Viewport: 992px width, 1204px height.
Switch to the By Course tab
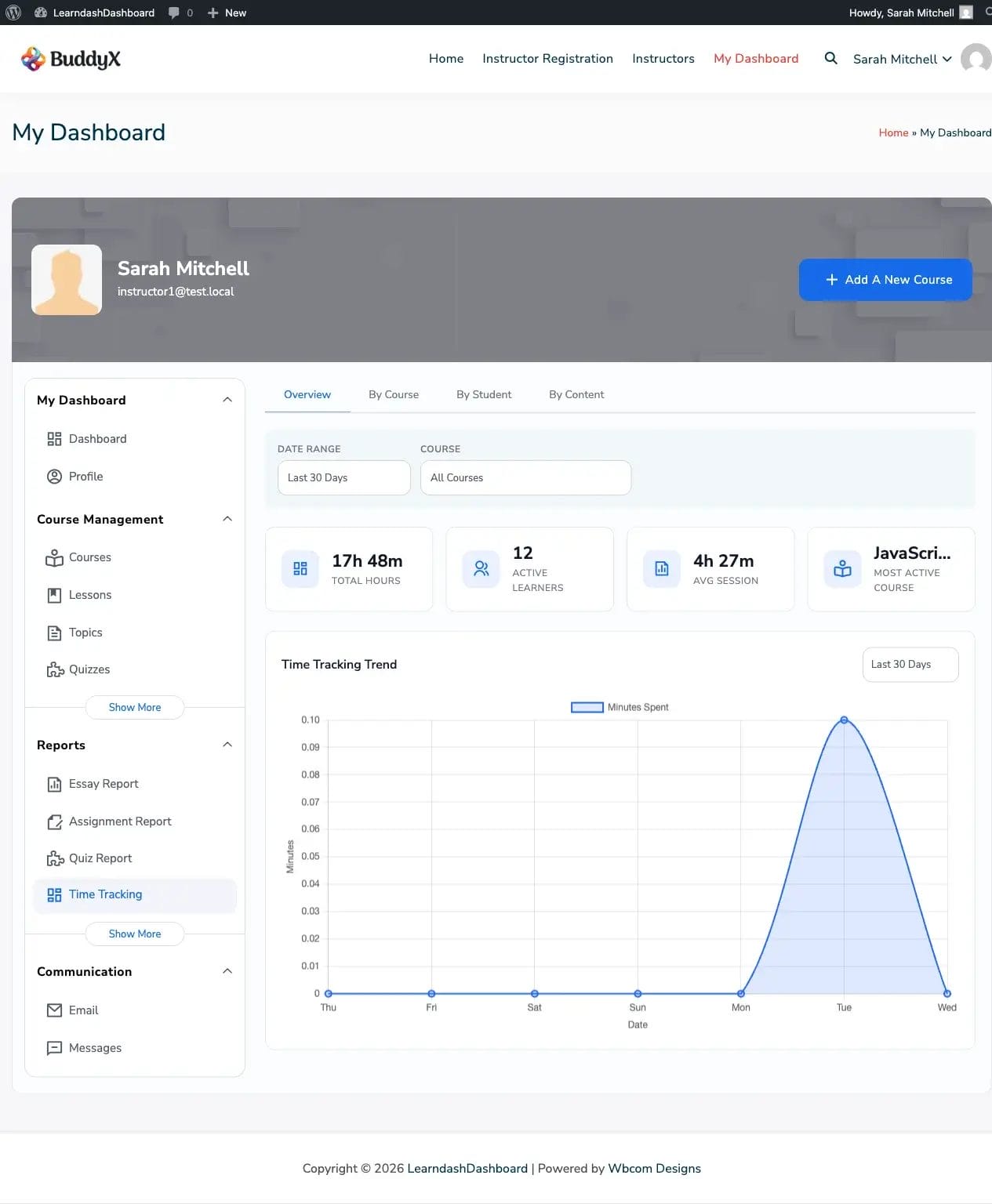tap(394, 394)
